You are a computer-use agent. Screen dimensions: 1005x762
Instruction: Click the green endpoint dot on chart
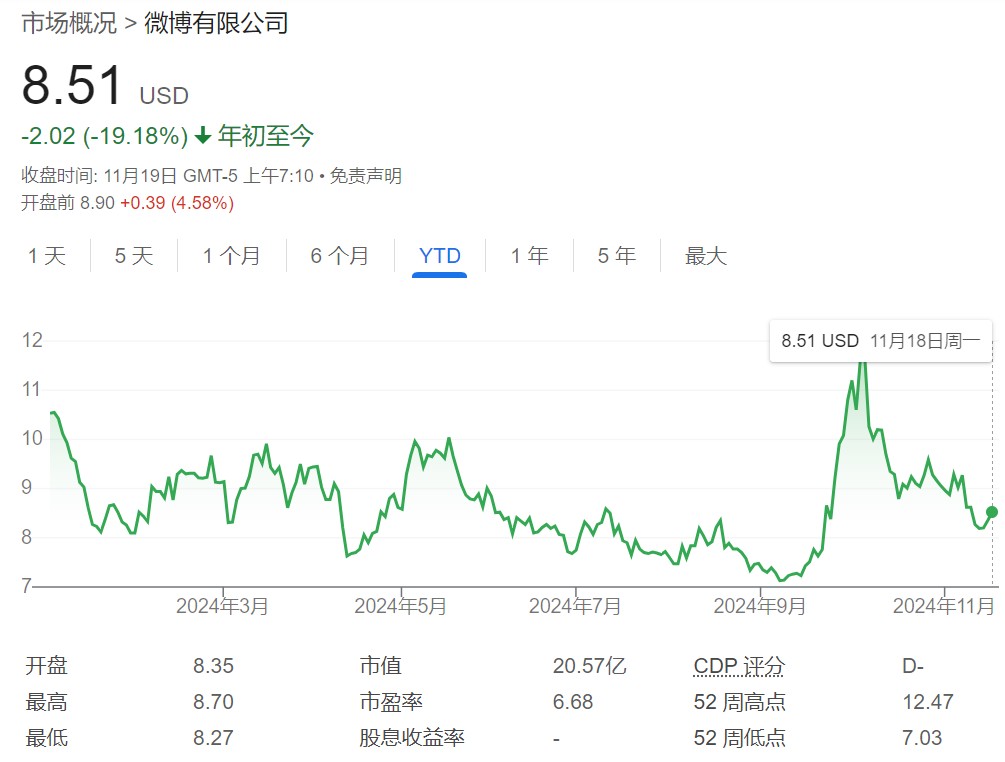(x=992, y=512)
